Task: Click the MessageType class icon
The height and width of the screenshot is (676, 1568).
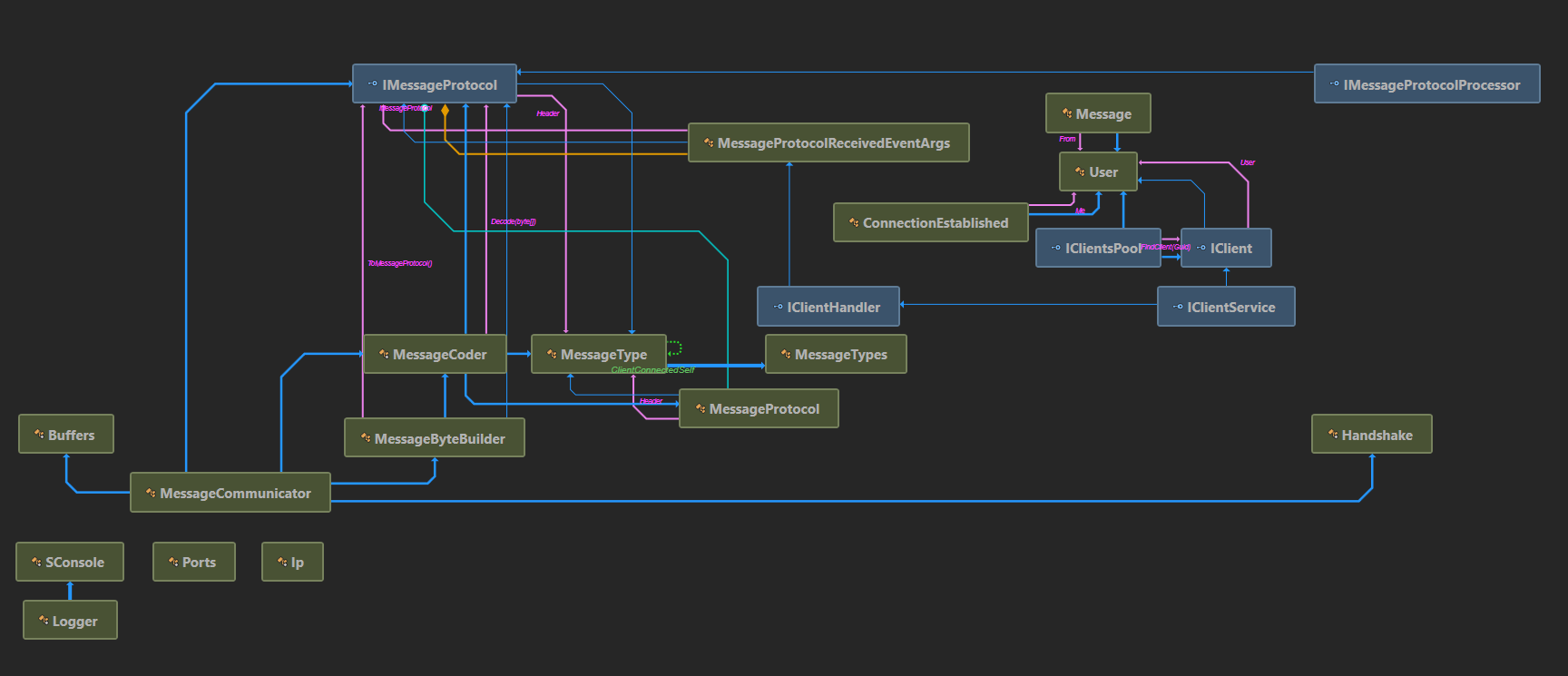Action: pos(551,354)
